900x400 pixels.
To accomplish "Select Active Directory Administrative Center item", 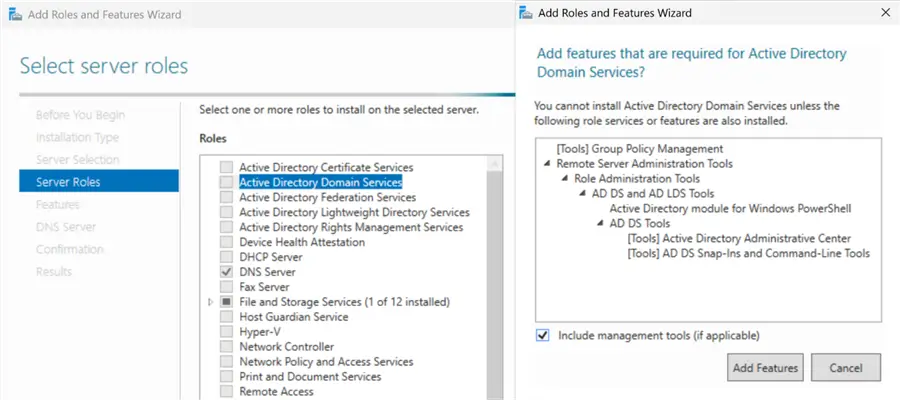I will 739,238.
